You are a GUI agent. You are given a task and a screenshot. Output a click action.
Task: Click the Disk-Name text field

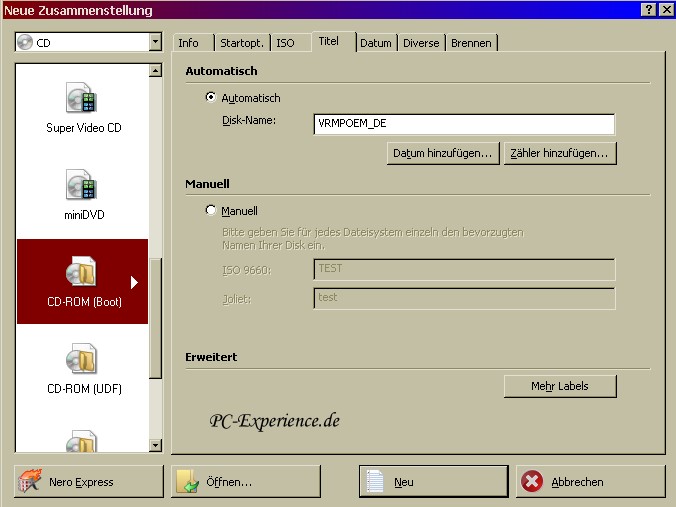coord(463,124)
